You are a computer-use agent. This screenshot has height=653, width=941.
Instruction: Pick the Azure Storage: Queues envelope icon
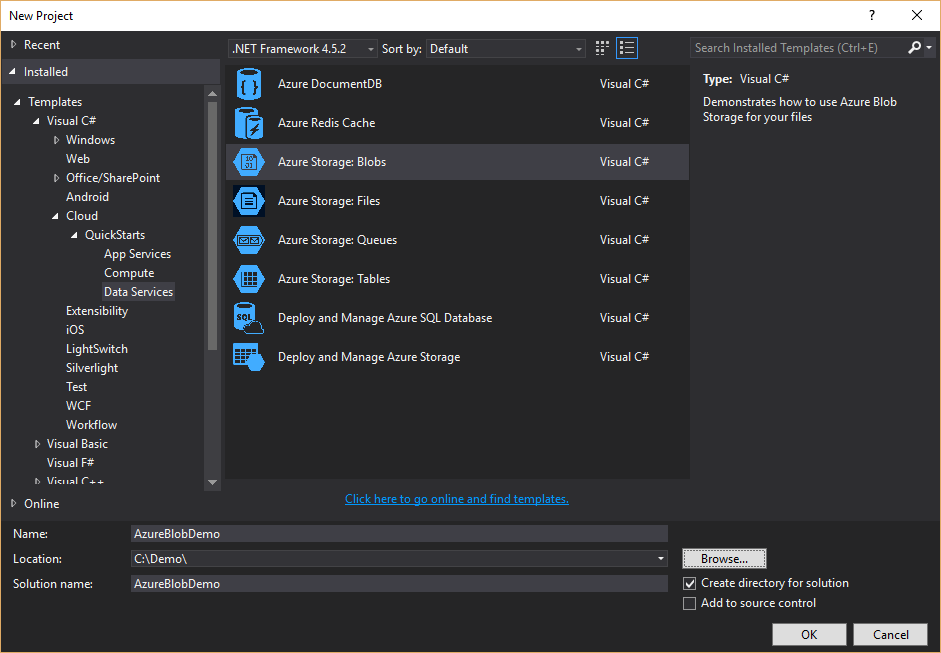248,240
